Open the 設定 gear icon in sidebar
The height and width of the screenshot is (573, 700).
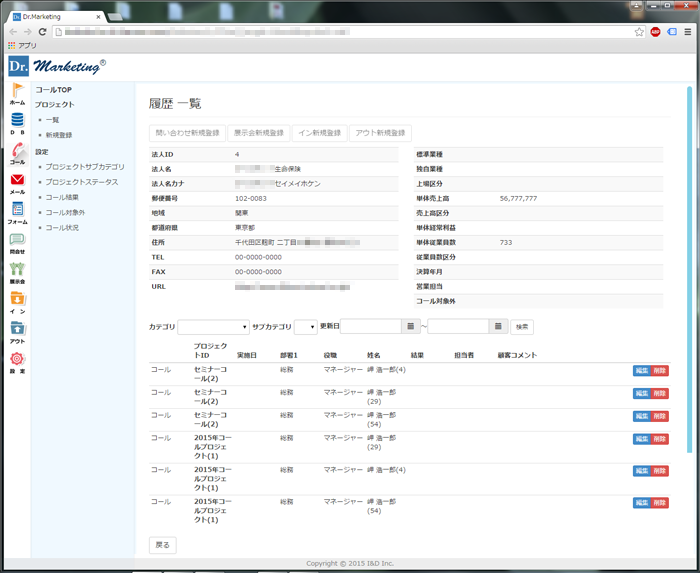(17, 360)
